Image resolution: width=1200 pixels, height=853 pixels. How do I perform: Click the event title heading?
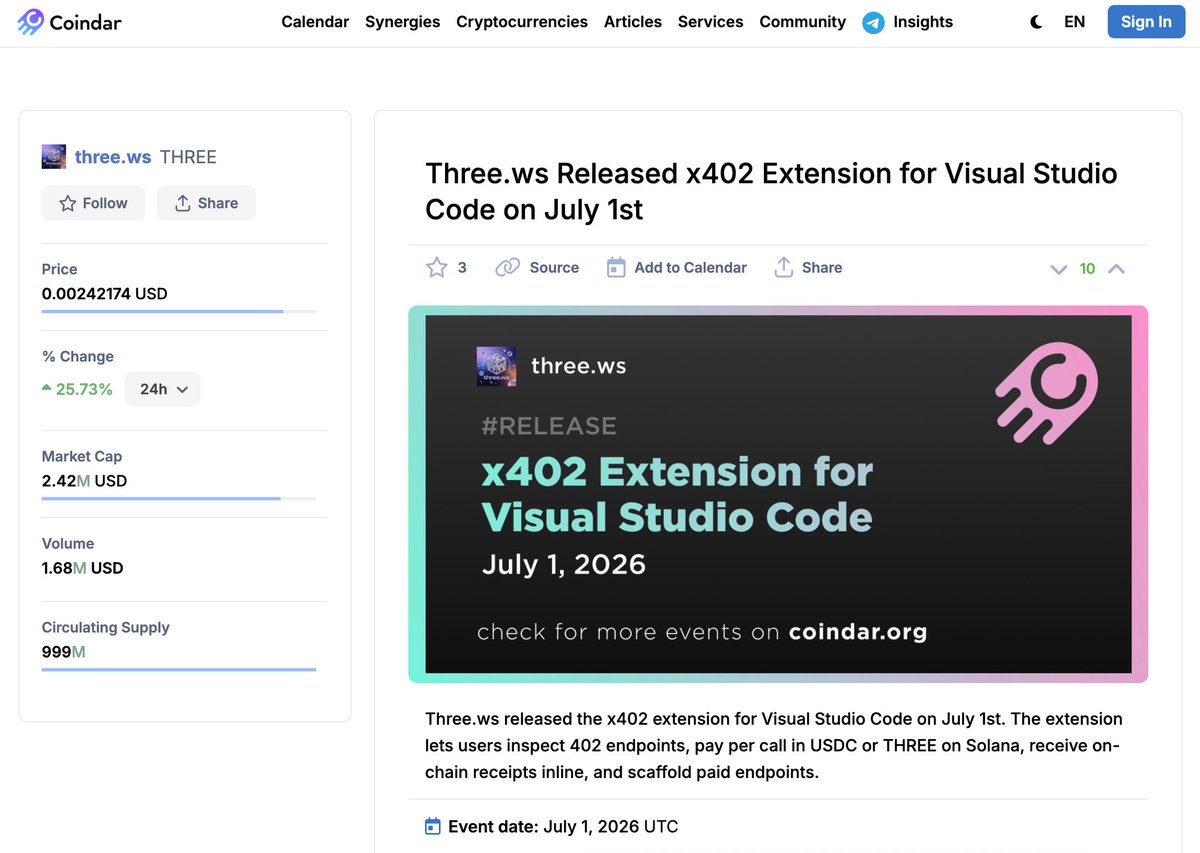[x=771, y=190]
